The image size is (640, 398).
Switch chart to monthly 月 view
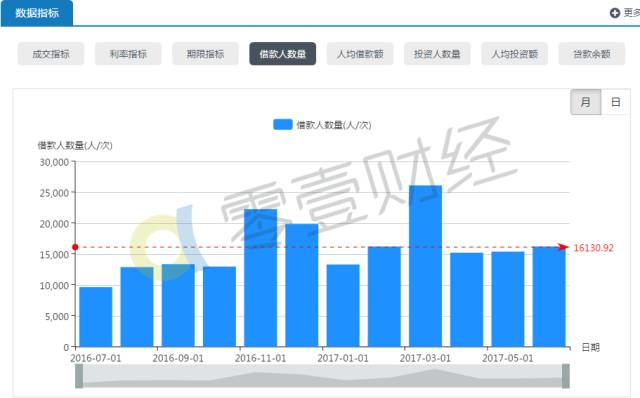586,102
